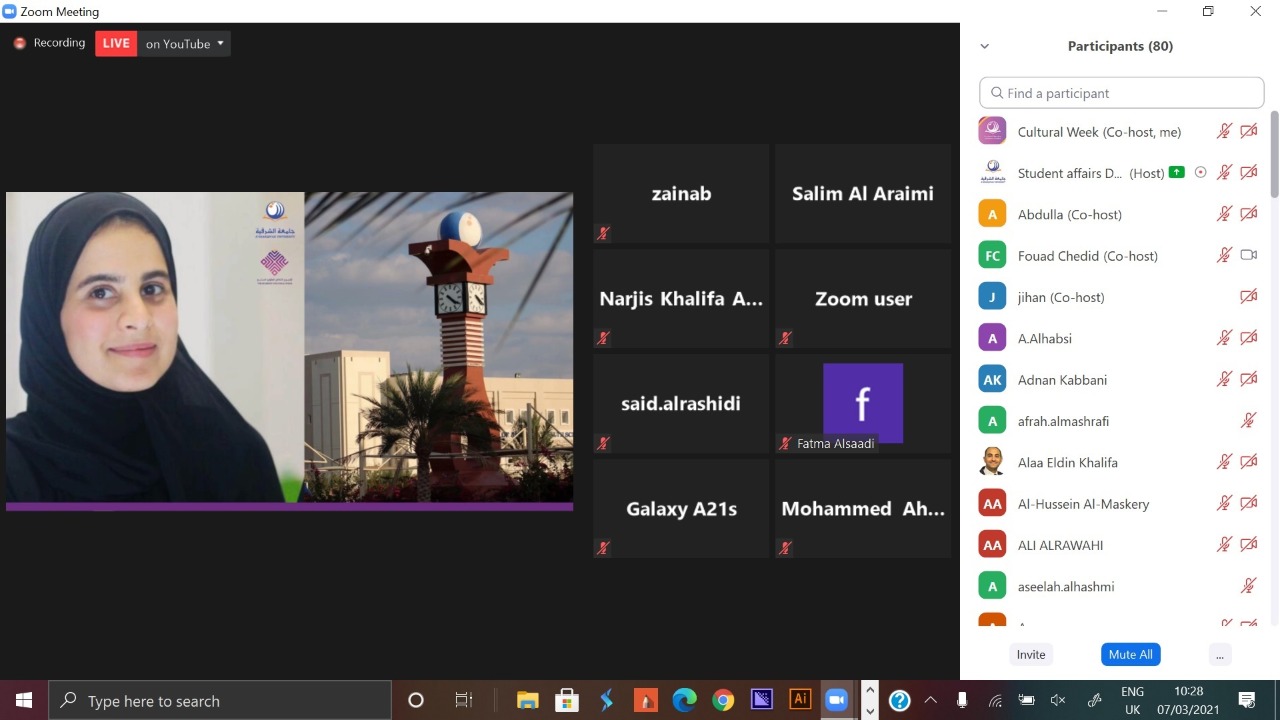Unmute afrah.almashrafi's microphone
The width and height of the screenshot is (1280, 720).
tap(1248, 421)
